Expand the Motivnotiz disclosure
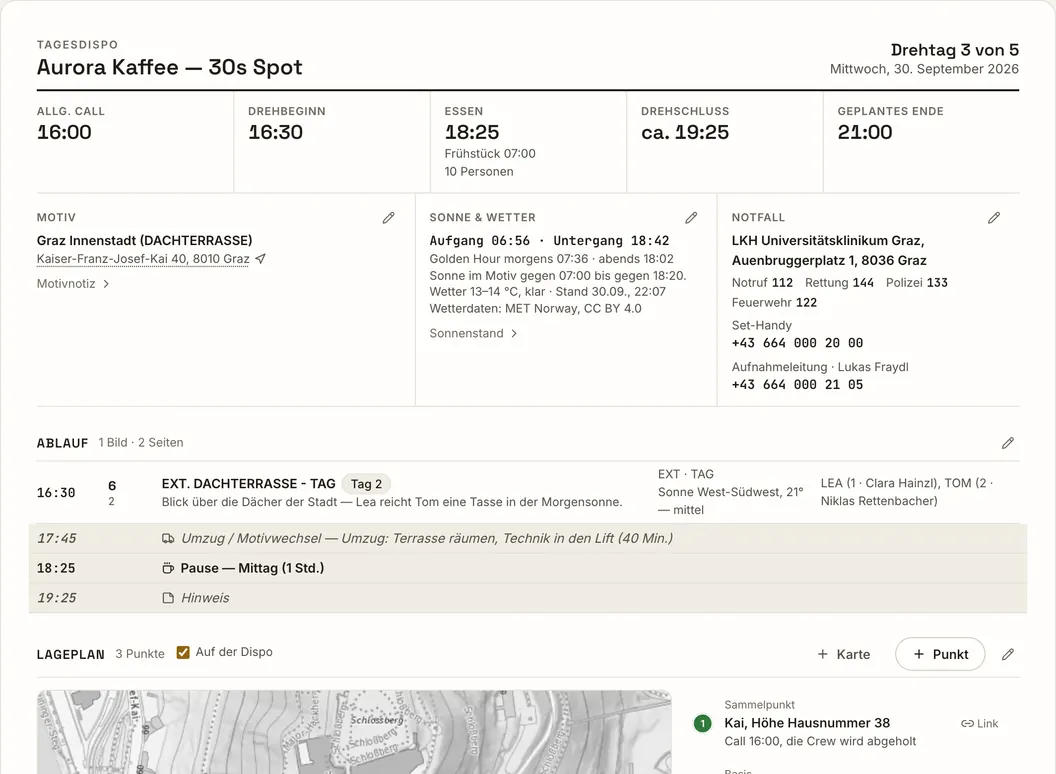 [73, 284]
